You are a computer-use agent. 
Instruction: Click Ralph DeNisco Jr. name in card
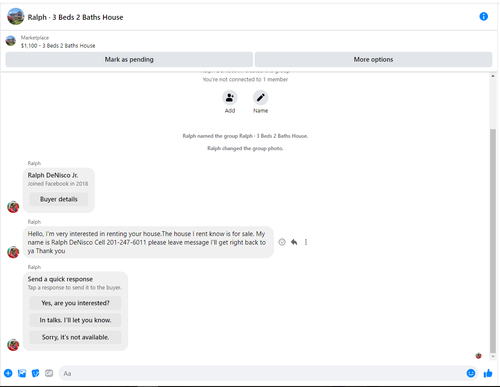[53, 175]
